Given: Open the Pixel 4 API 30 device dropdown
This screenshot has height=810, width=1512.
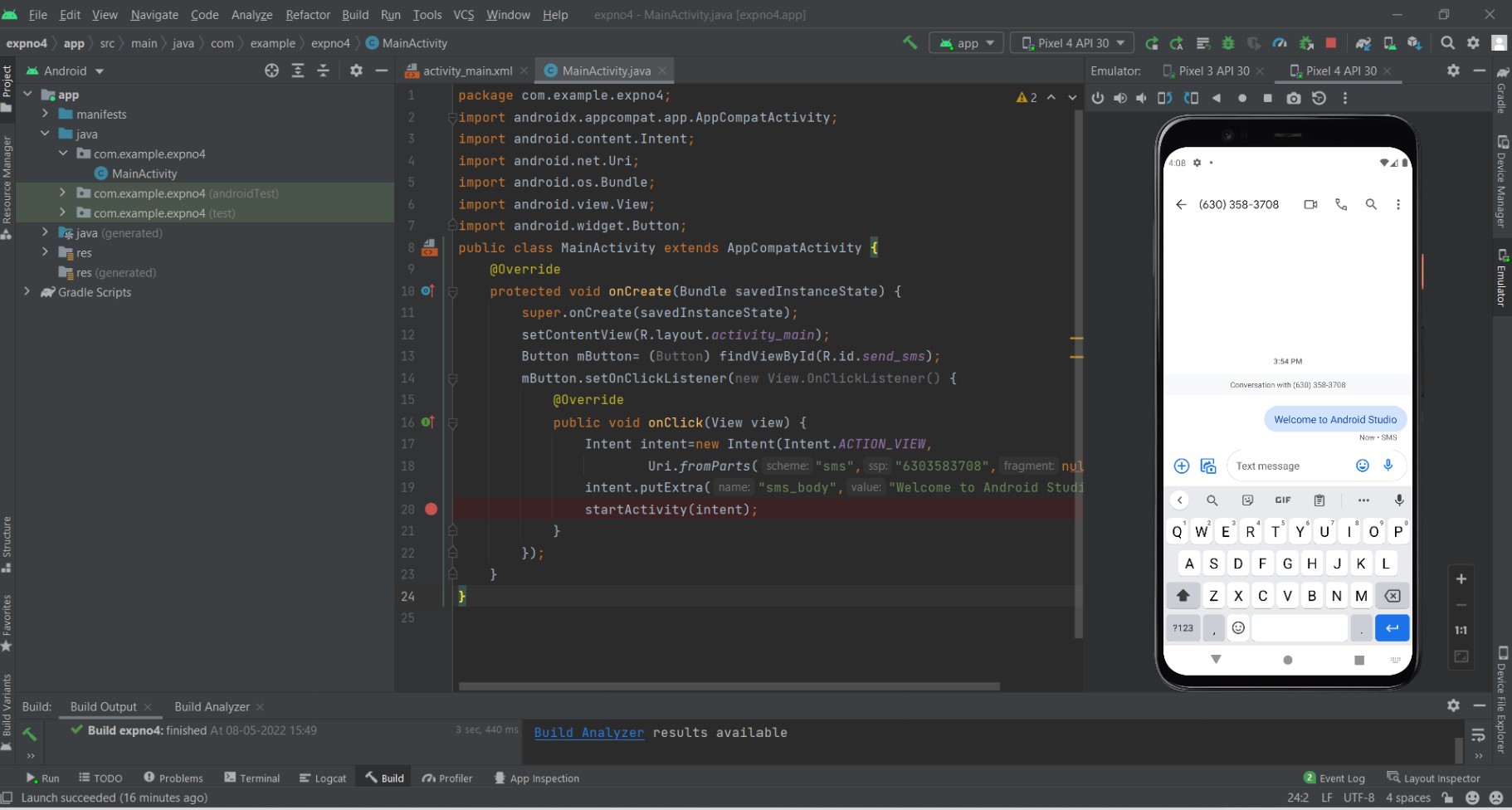Looking at the screenshot, I should (x=1072, y=43).
